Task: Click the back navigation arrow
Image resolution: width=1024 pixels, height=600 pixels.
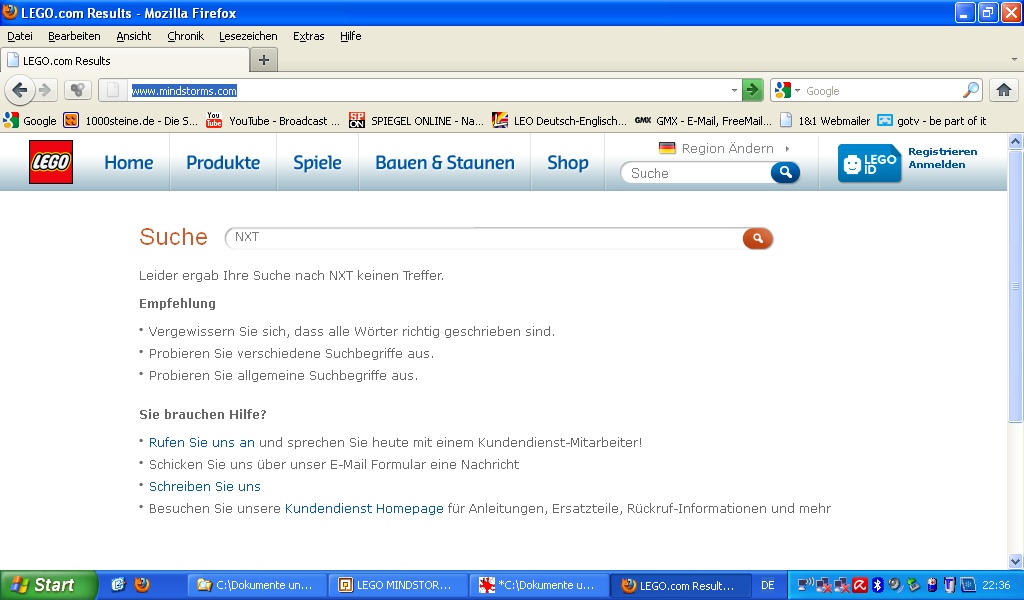Action: pos(19,90)
